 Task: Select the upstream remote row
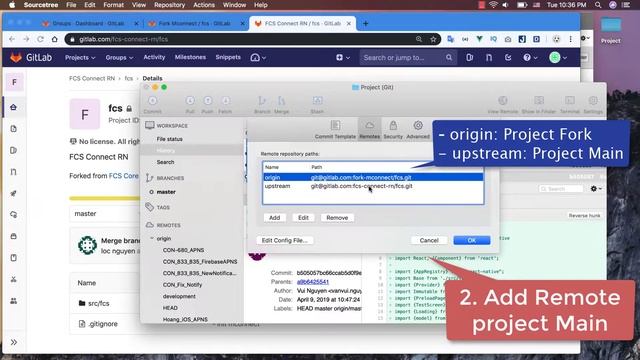point(373,186)
